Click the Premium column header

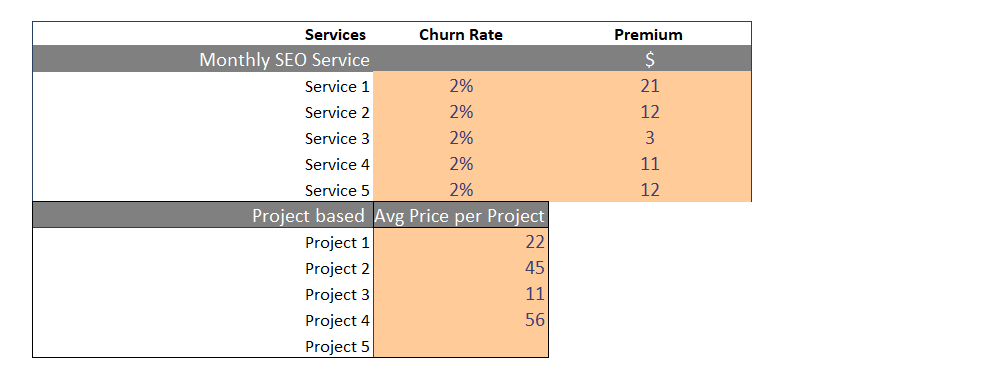(649, 35)
